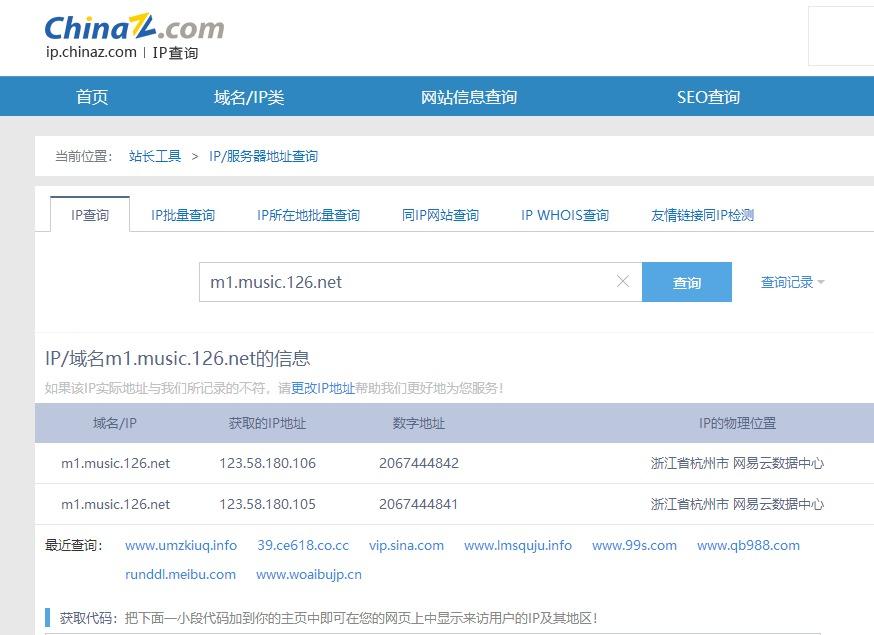Viewport: 874px width, 635px height.
Task: Open recent query www.qb988.com
Action: point(748,545)
